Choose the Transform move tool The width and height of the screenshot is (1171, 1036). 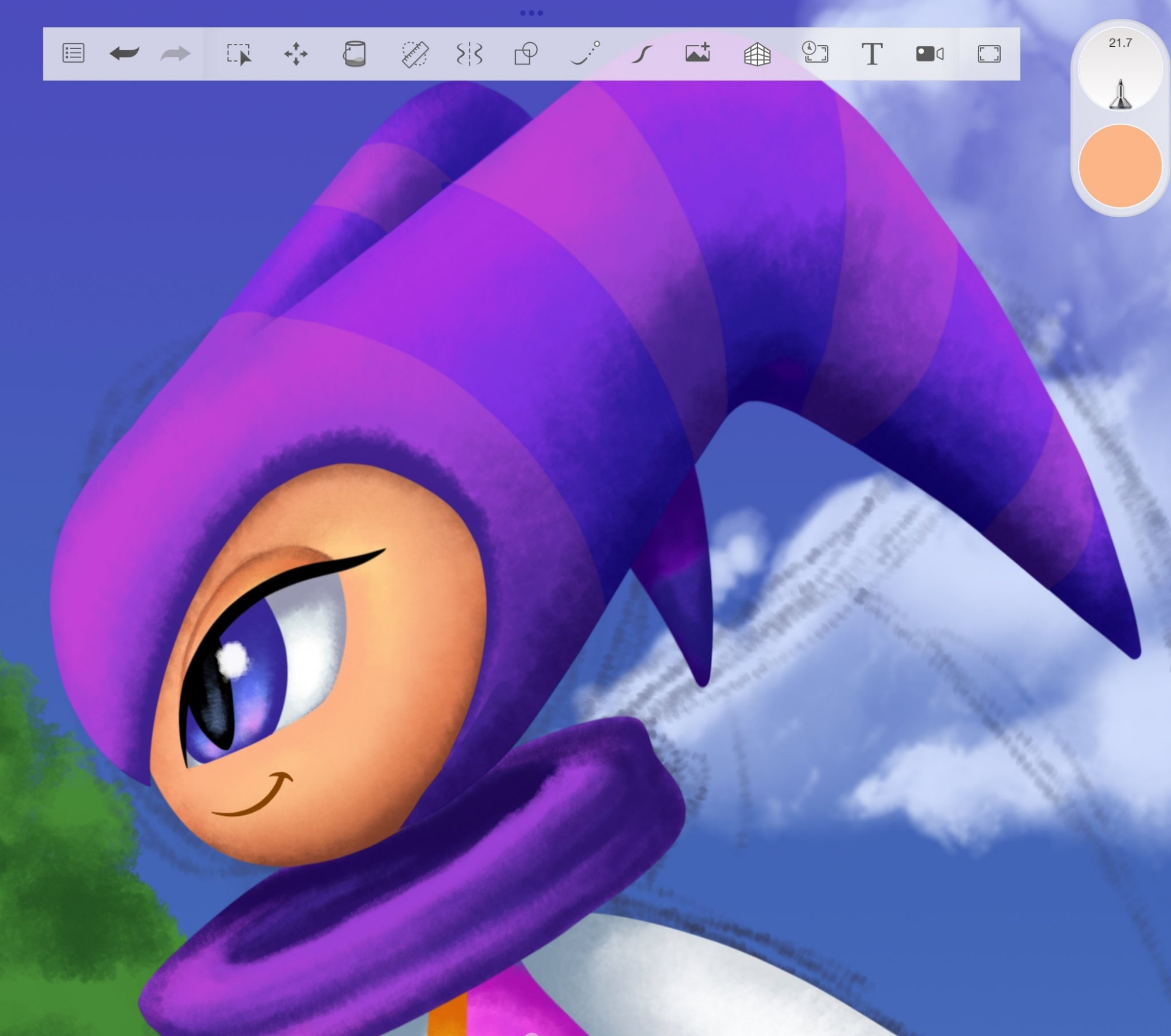click(x=296, y=54)
